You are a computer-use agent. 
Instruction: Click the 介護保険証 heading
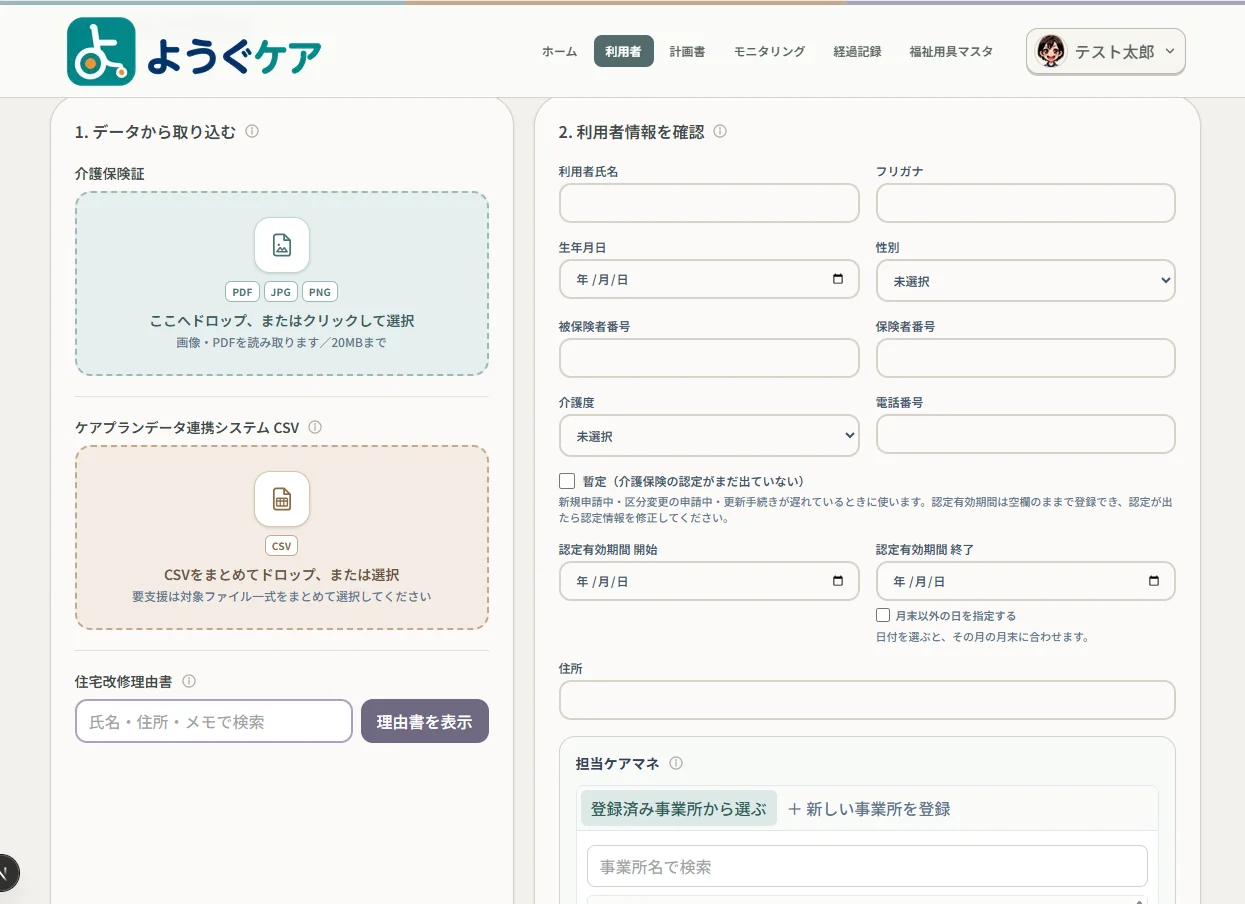(x=110, y=173)
